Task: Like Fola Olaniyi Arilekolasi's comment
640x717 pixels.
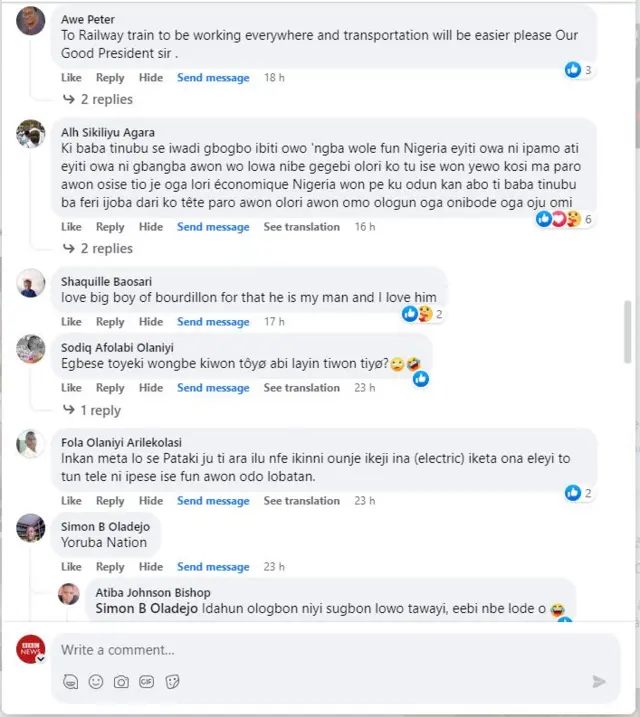Action: click(71, 501)
